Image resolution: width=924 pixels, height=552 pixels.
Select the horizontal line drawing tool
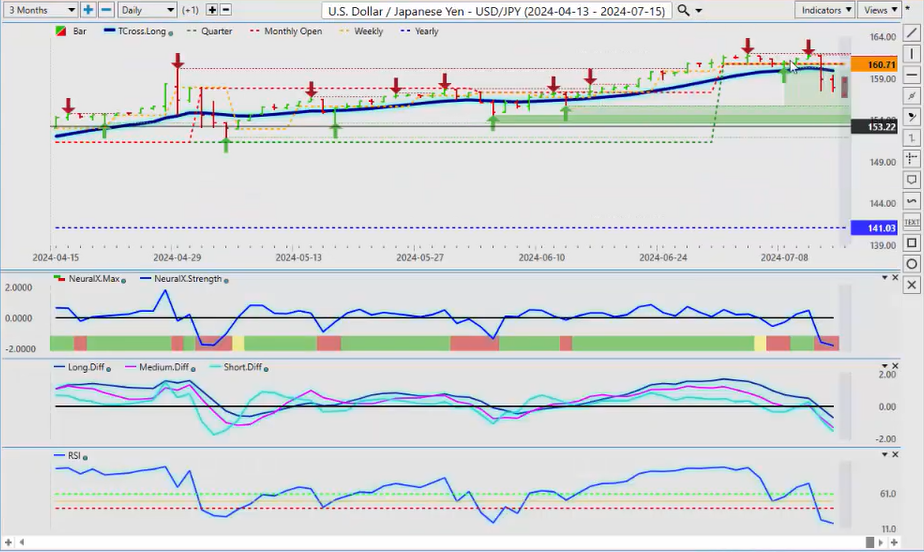tap(912, 75)
